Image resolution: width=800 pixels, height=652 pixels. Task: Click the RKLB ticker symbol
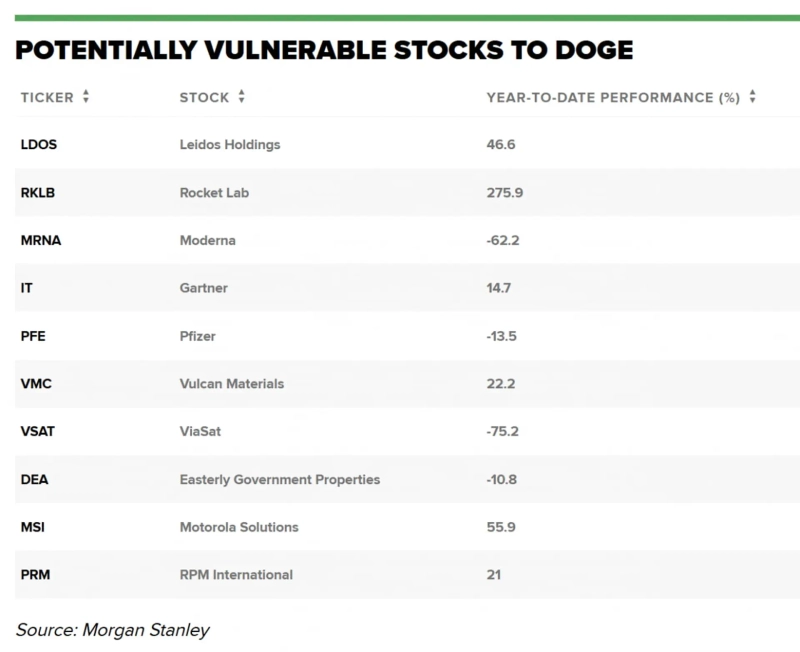[x=38, y=193]
